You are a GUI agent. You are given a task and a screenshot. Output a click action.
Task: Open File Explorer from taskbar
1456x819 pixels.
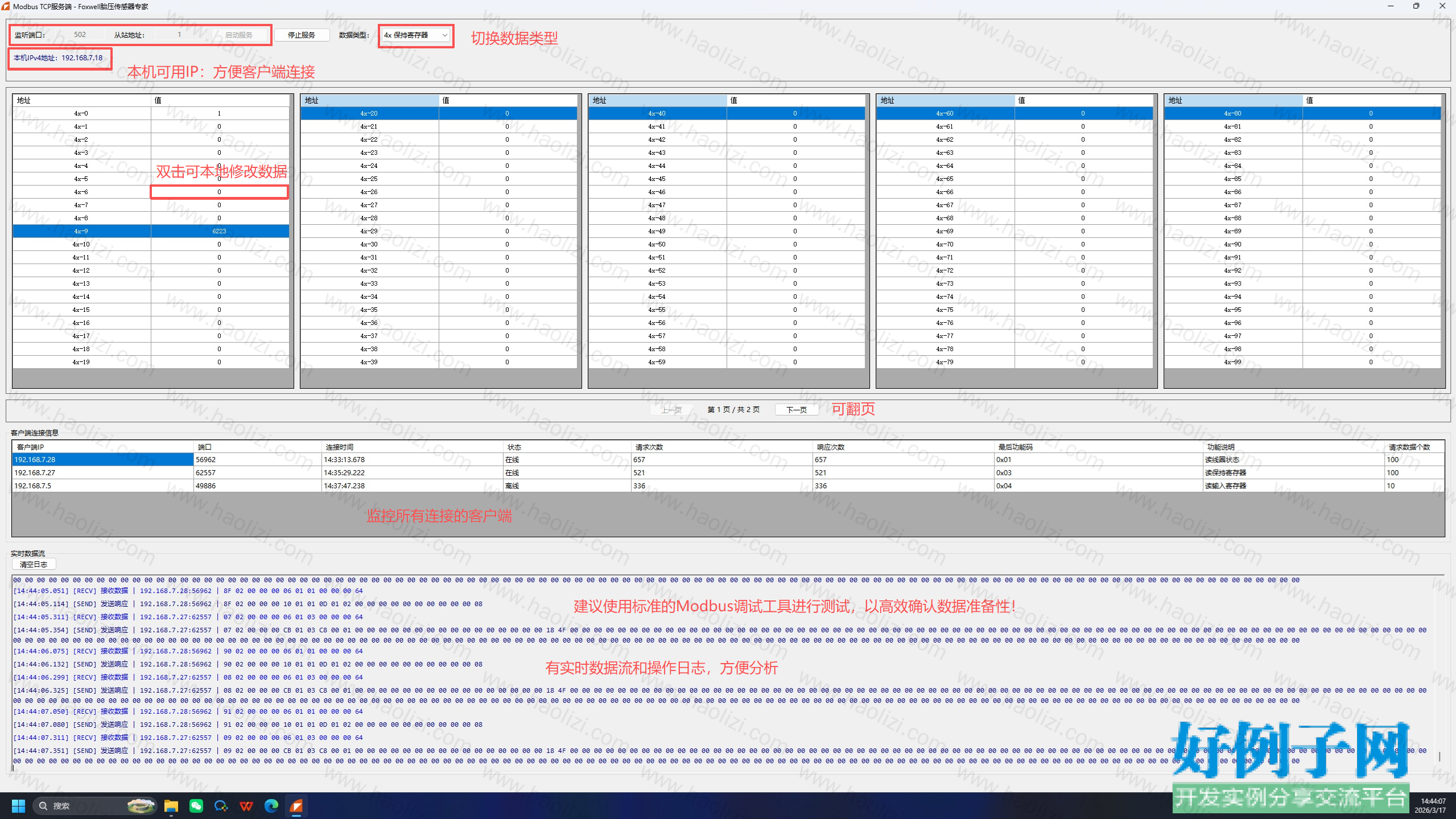tap(171, 806)
